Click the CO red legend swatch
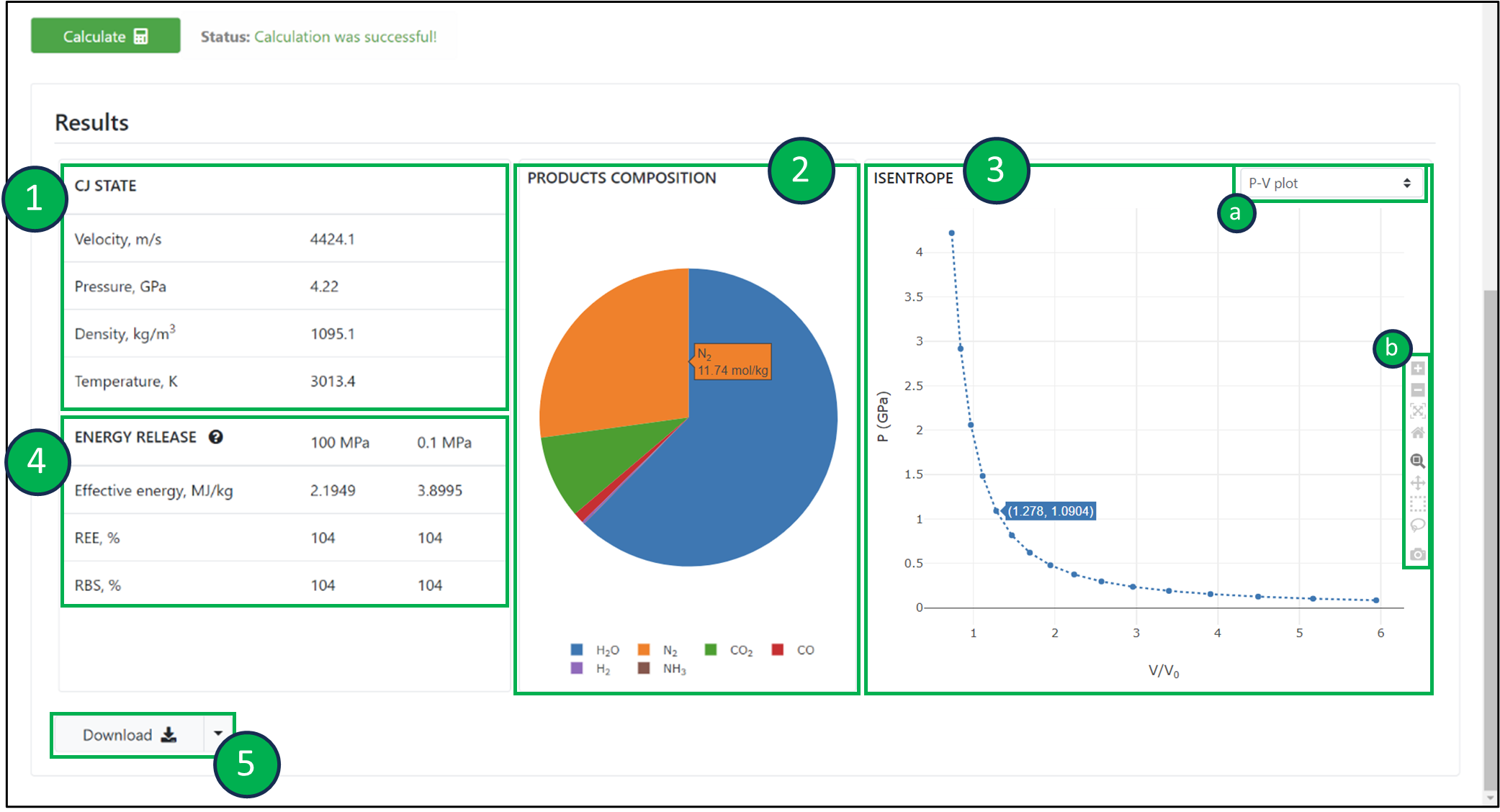 pos(778,650)
